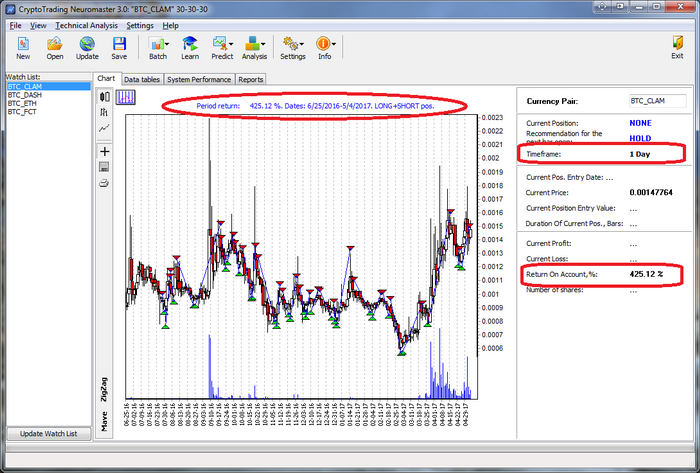
Task: Click the Analysis toolbar icon
Action: coord(252,44)
